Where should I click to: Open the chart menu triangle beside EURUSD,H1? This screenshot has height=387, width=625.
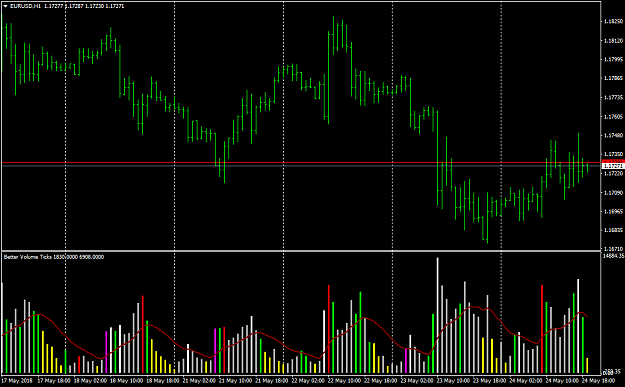[5, 6]
